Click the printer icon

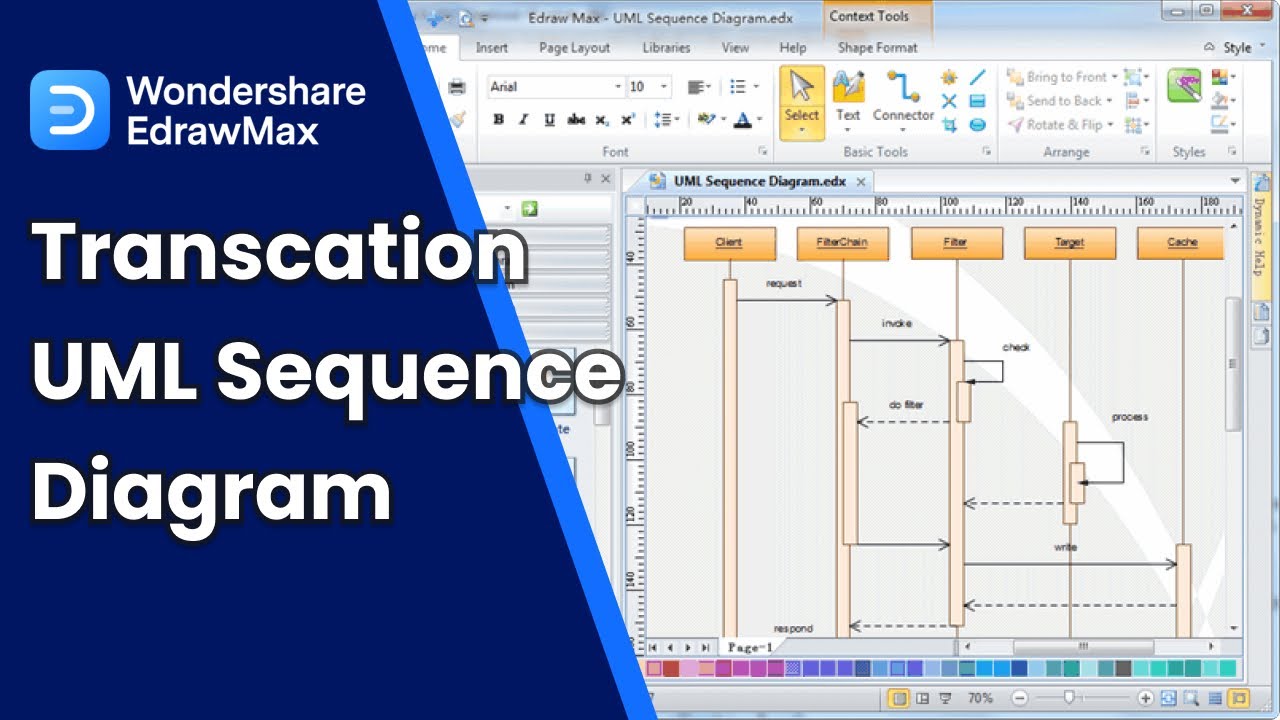point(457,87)
